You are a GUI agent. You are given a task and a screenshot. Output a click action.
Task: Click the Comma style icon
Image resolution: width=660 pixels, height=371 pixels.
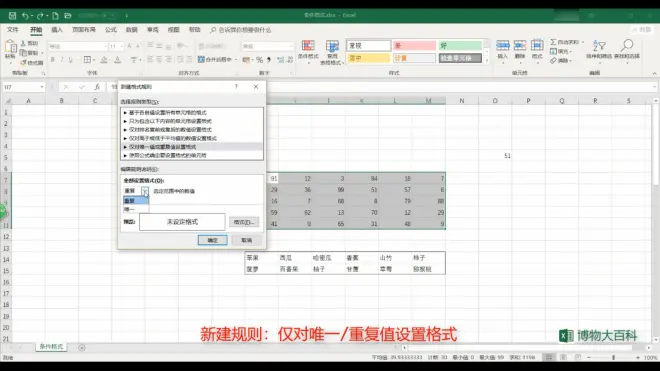tap(269, 60)
